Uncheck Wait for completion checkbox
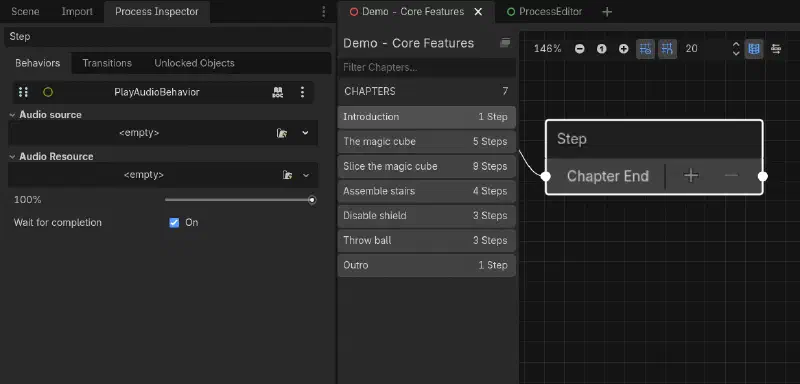 click(x=174, y=222)
